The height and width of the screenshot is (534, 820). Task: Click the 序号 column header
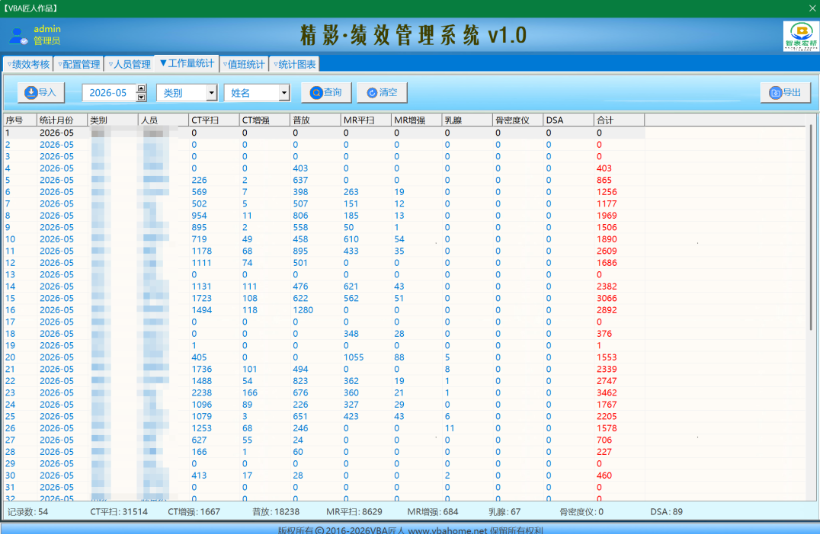point(20,120)
